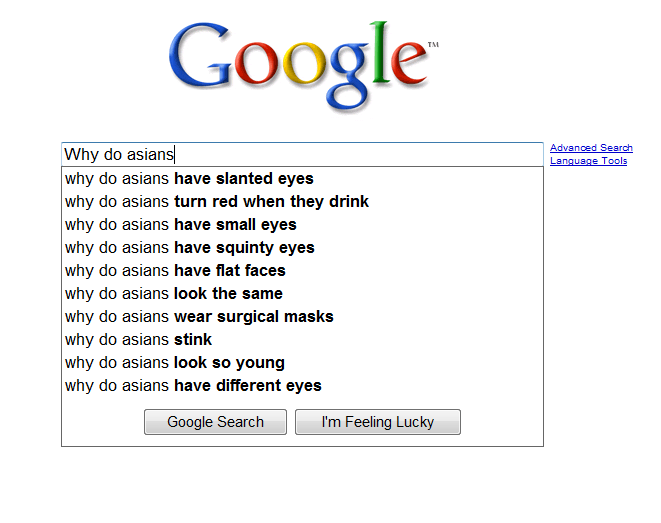Open the Language Tools link
Viewport: 661px width, 523px height.
coord(588,161)
